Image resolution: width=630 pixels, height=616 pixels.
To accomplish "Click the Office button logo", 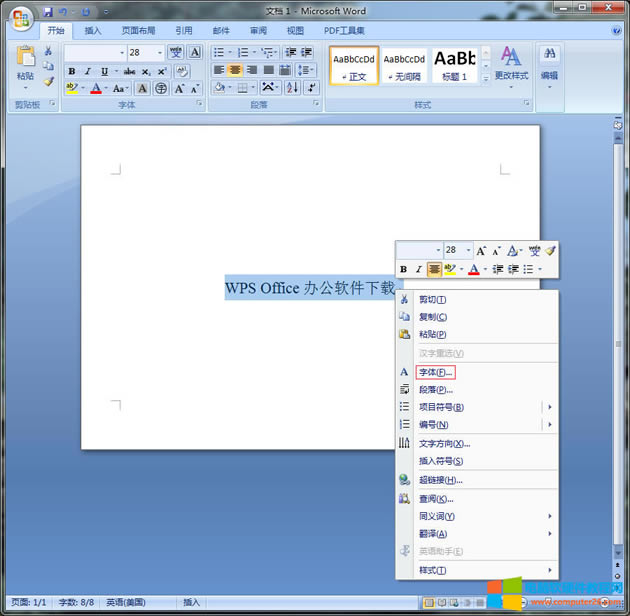I will (20, 17).
